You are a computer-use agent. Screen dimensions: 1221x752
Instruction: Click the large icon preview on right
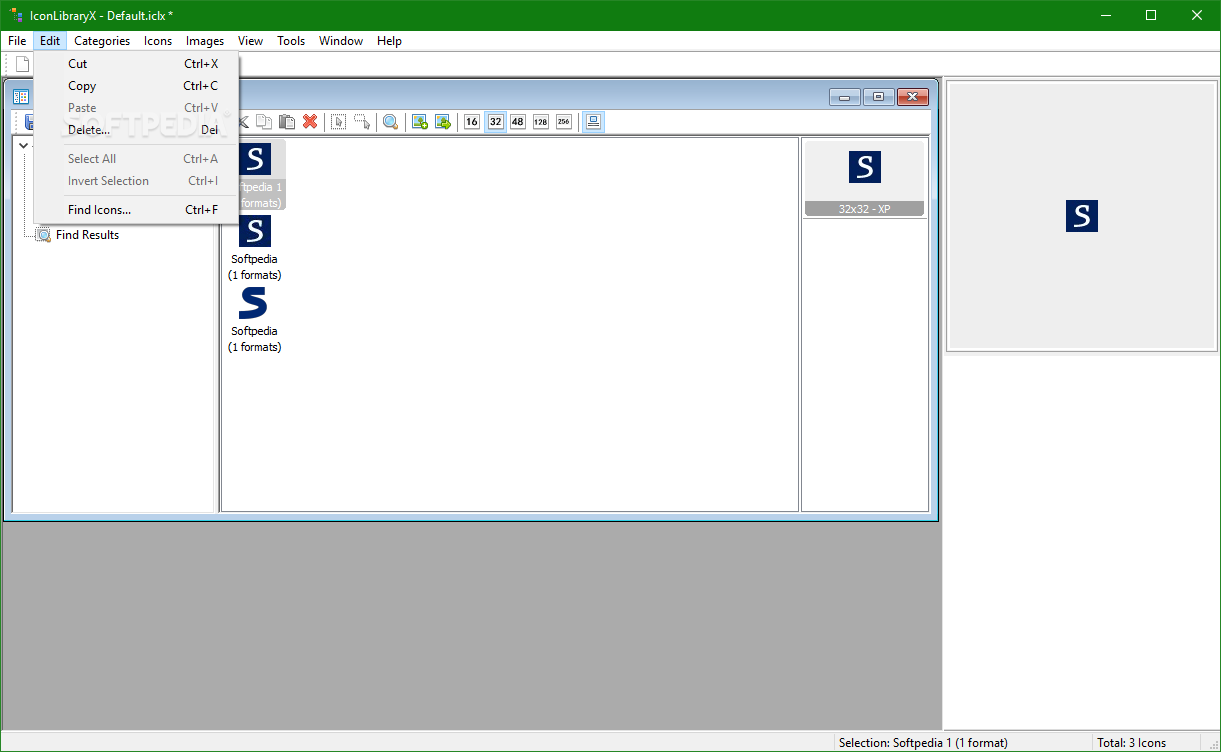click(x=1082, y=216)
